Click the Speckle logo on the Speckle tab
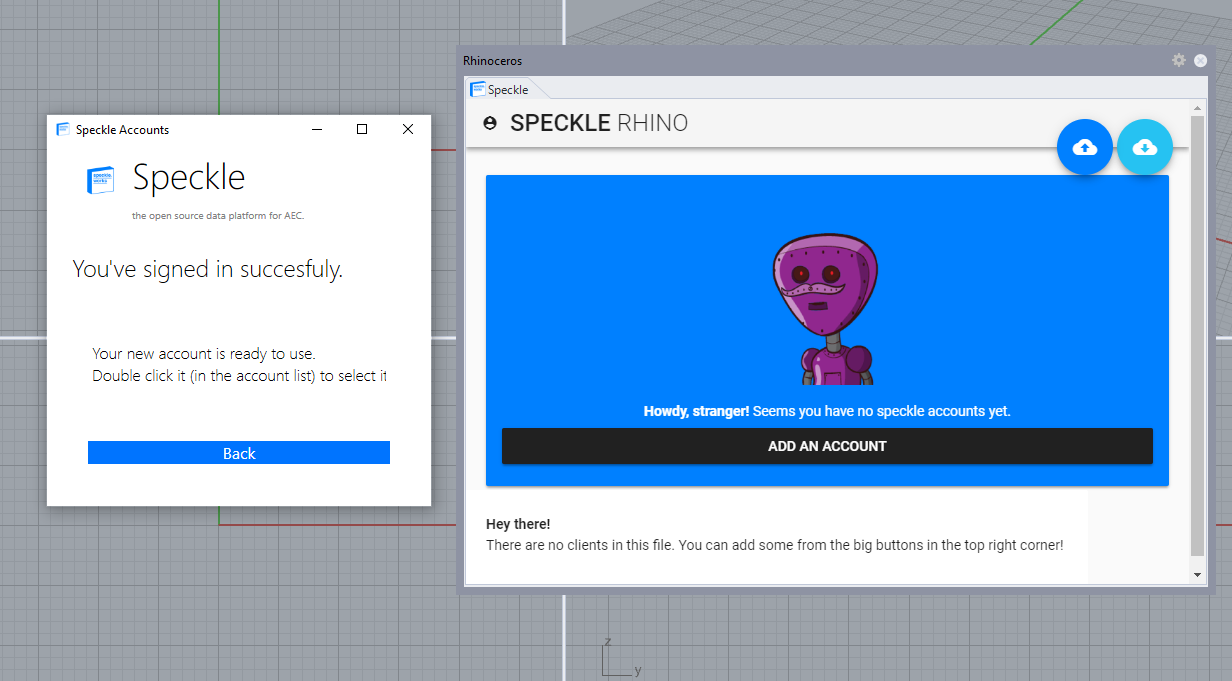The image size is (1232, 681). [477, 89]
